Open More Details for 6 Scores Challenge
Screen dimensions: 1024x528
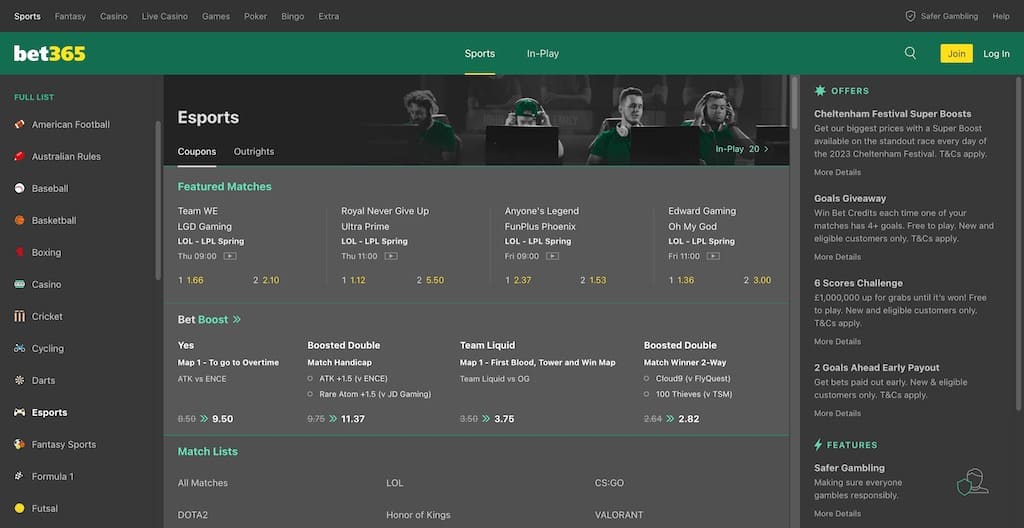[837, 342]
